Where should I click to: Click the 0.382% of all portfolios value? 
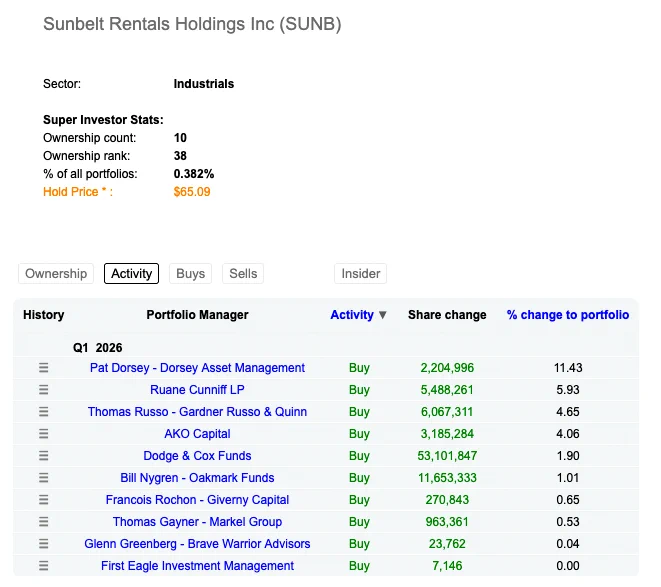pos(194,174)
